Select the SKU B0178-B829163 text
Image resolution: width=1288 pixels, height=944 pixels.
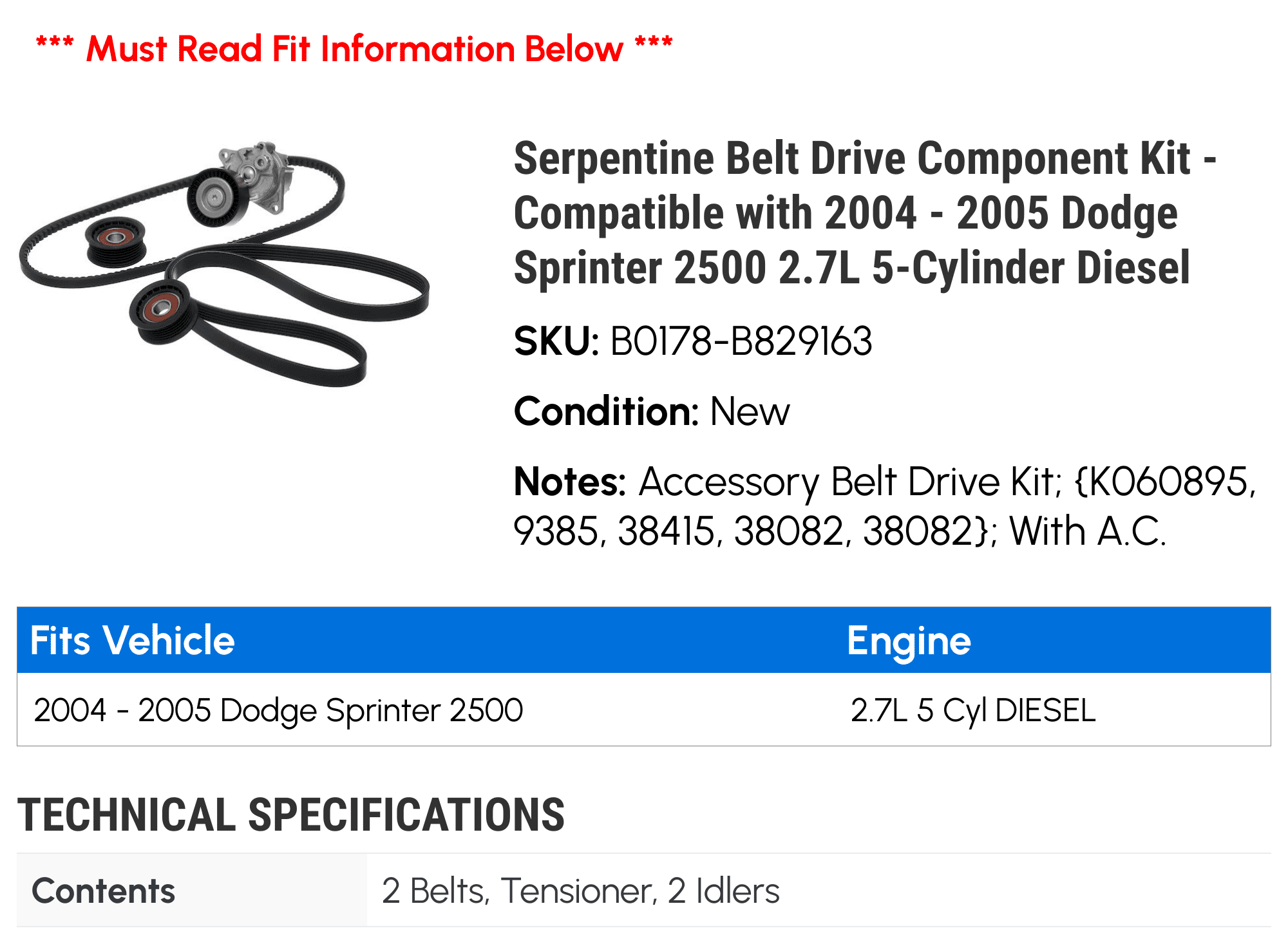[693, 341]
